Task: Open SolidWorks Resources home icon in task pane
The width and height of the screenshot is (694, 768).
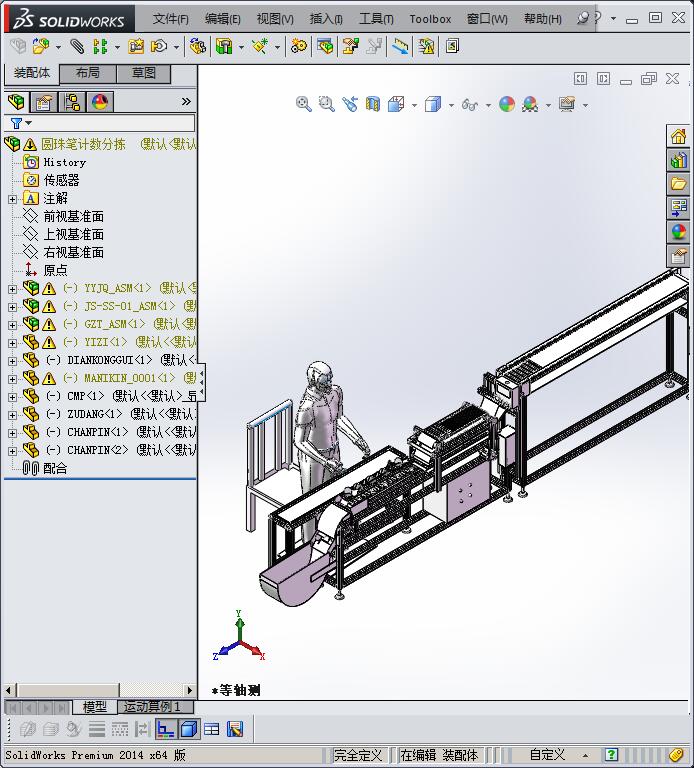Action: click(678, 136)
